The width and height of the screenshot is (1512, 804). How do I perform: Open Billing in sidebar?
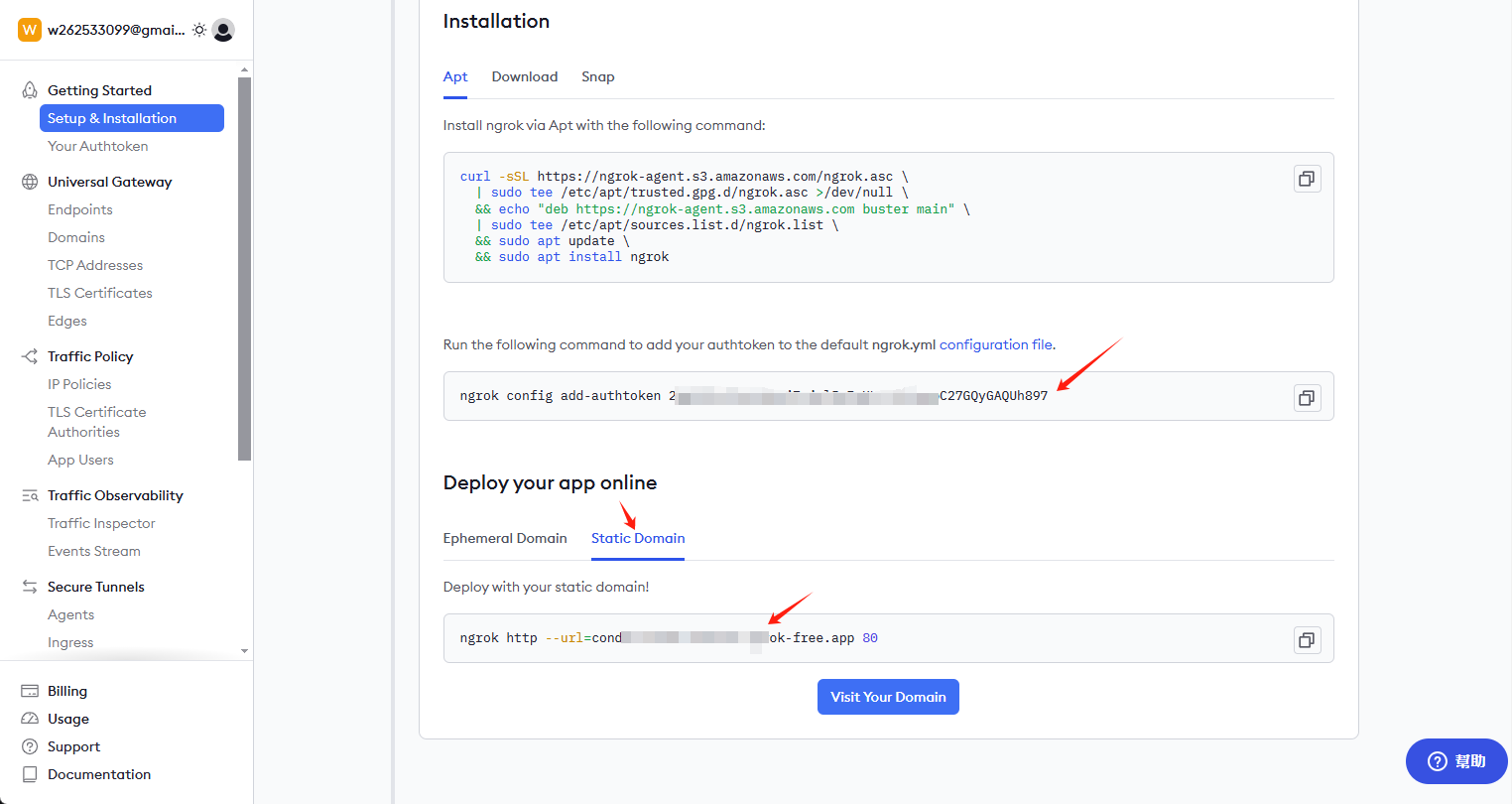(67, 691)
